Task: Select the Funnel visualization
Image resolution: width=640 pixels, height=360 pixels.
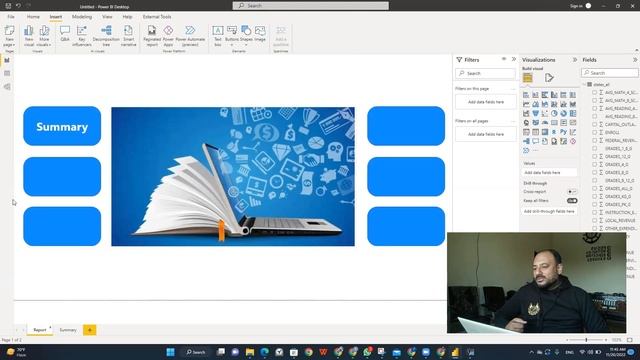Action: pos(535,113)
